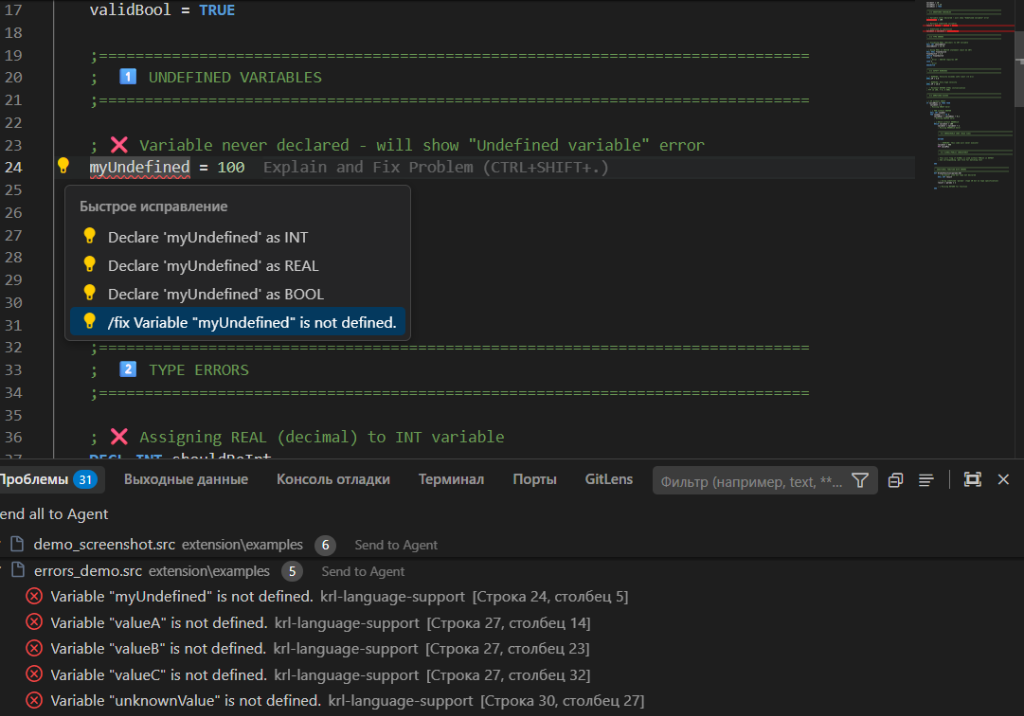Select /fix Variable "myUndefined" is not defined

click(x=238, y=322)
